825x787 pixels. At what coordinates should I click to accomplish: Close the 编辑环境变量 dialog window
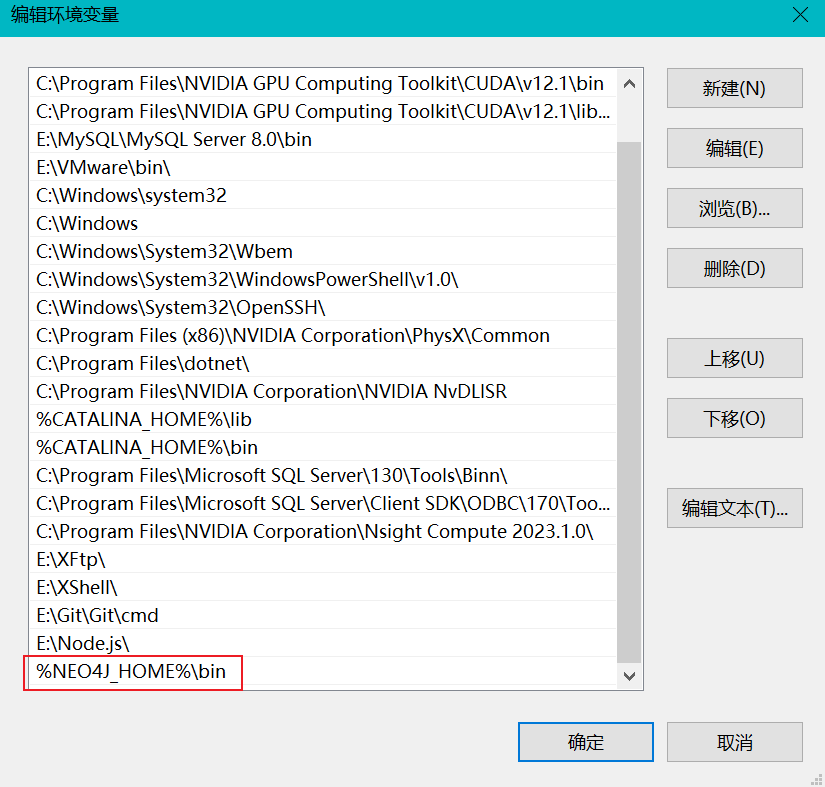point(799,15)
